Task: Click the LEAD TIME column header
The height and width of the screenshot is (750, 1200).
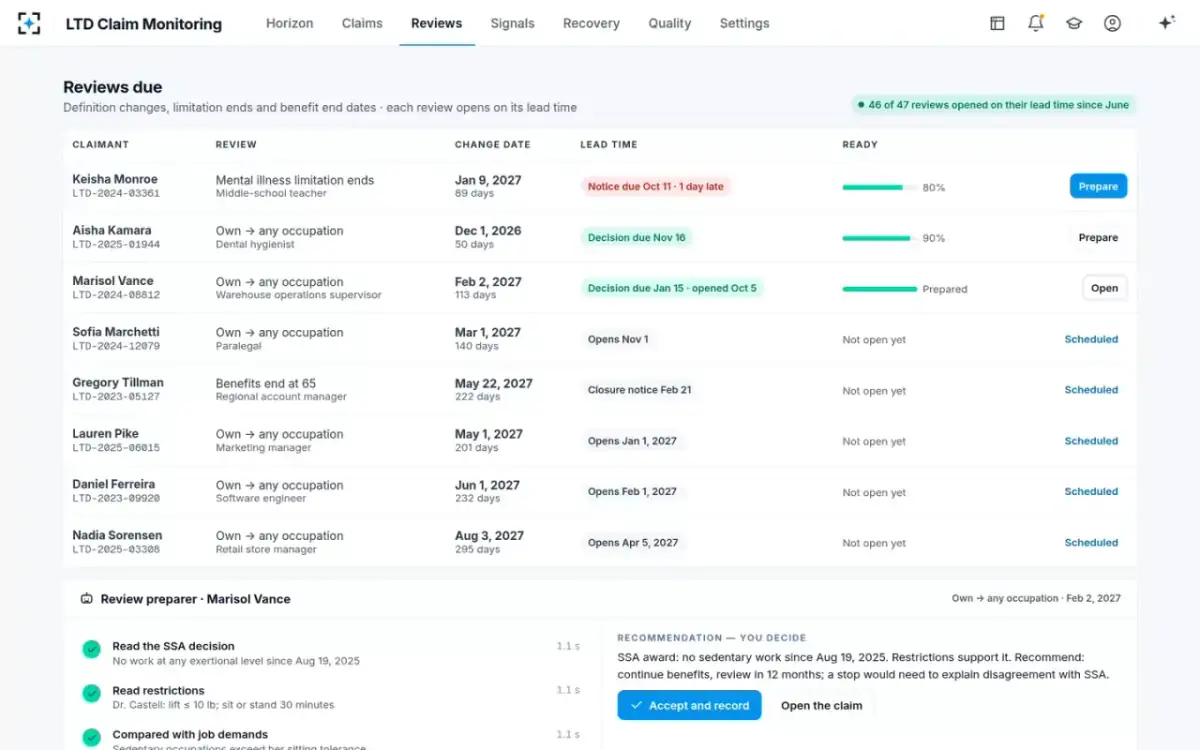Action: pyautogui.click(x=608, y=145)
